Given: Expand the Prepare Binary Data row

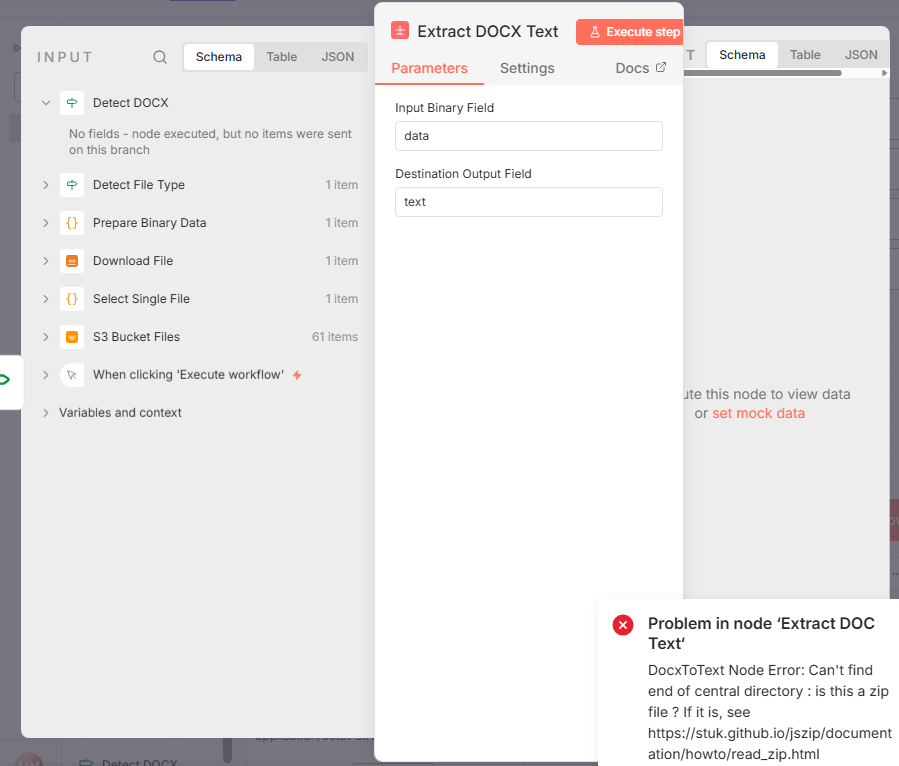Looking at the screenshot, I should pyautogui.click(x=46, y=222).
